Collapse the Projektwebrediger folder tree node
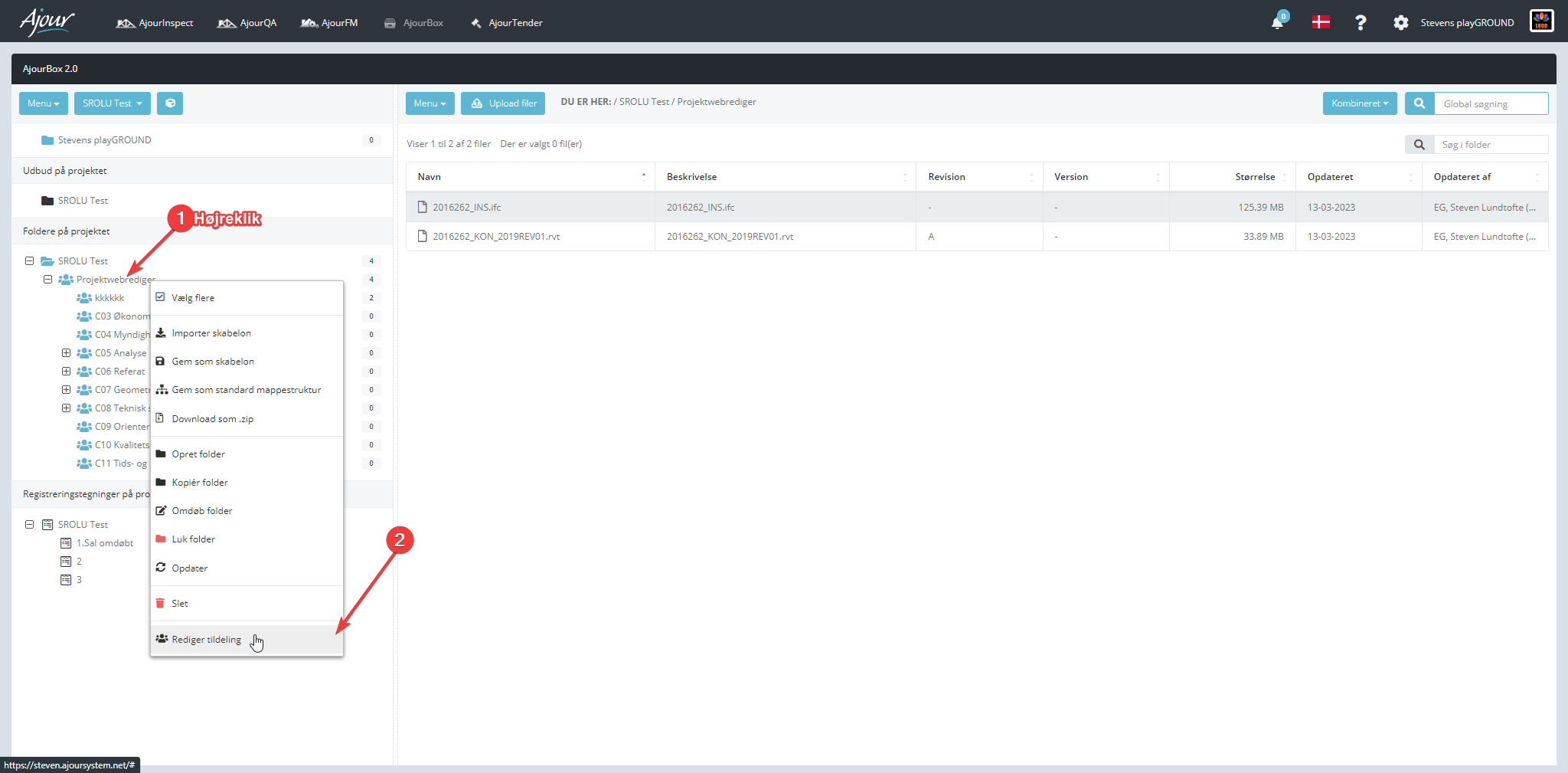 (47, 280)
